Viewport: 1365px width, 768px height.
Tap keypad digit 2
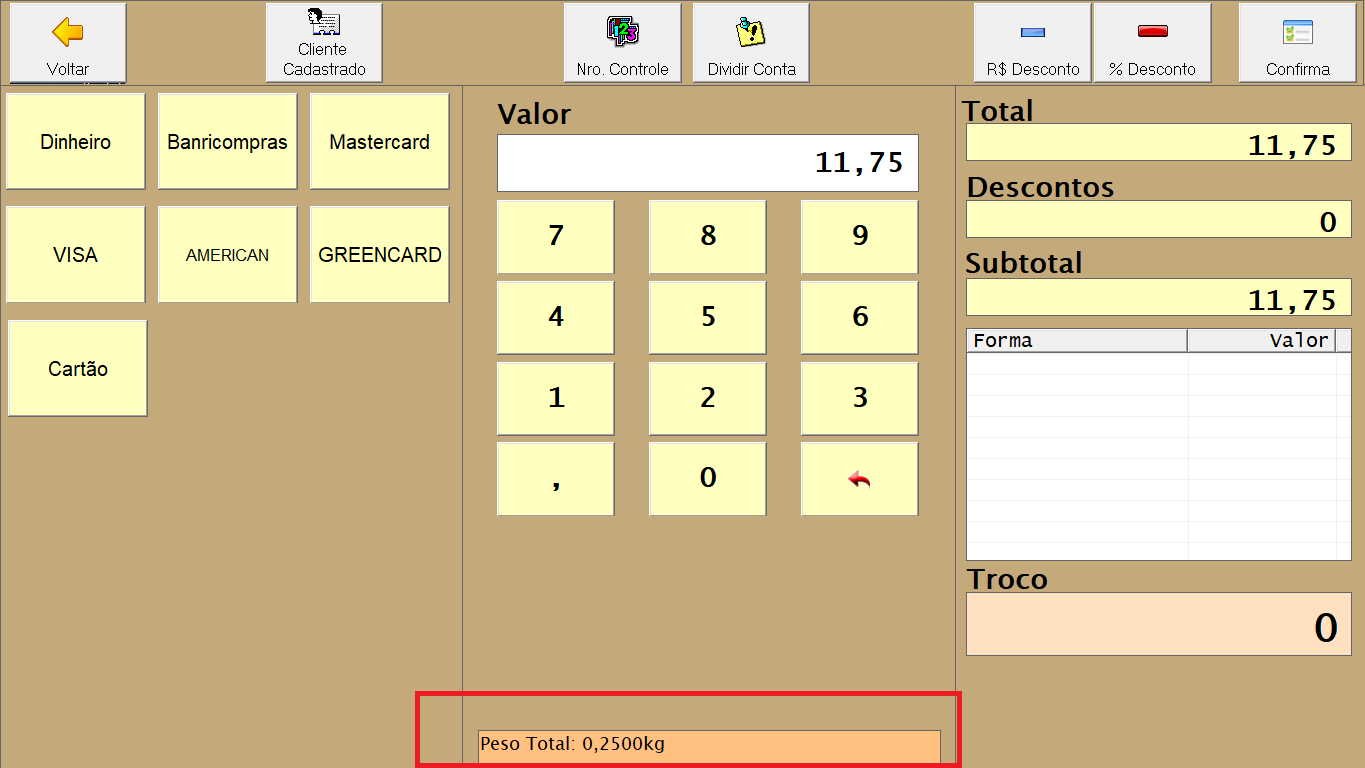pos(708,399)
